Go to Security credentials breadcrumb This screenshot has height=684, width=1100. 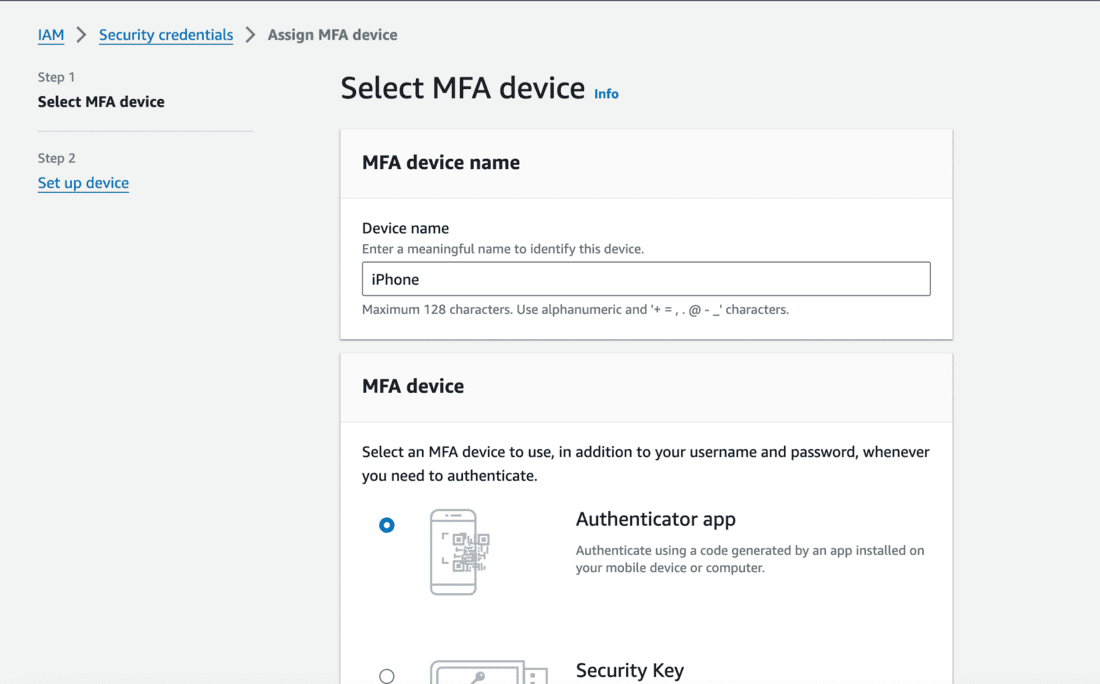[x=166, y=35]
